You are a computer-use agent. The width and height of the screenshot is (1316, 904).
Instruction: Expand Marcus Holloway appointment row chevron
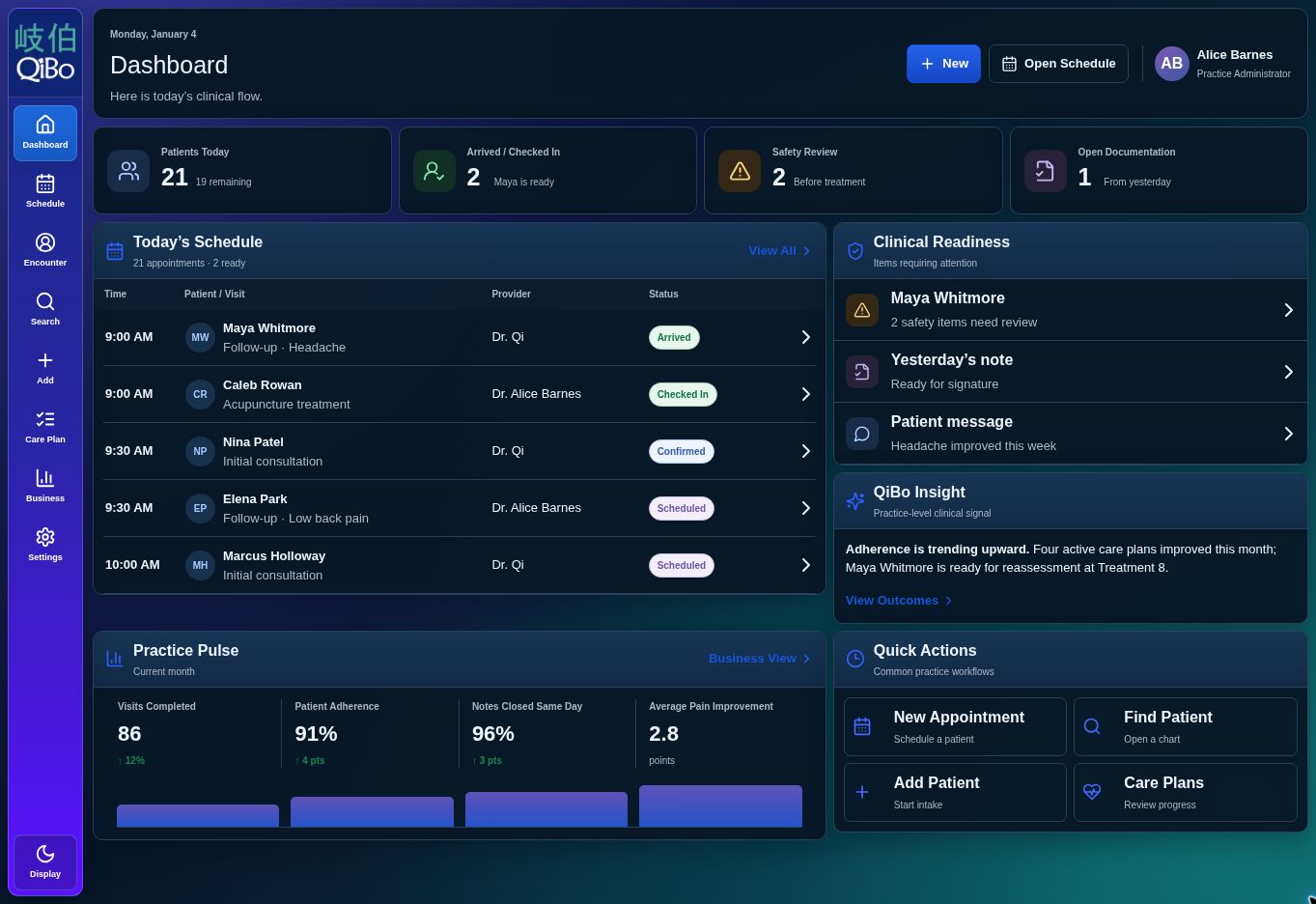805,565
